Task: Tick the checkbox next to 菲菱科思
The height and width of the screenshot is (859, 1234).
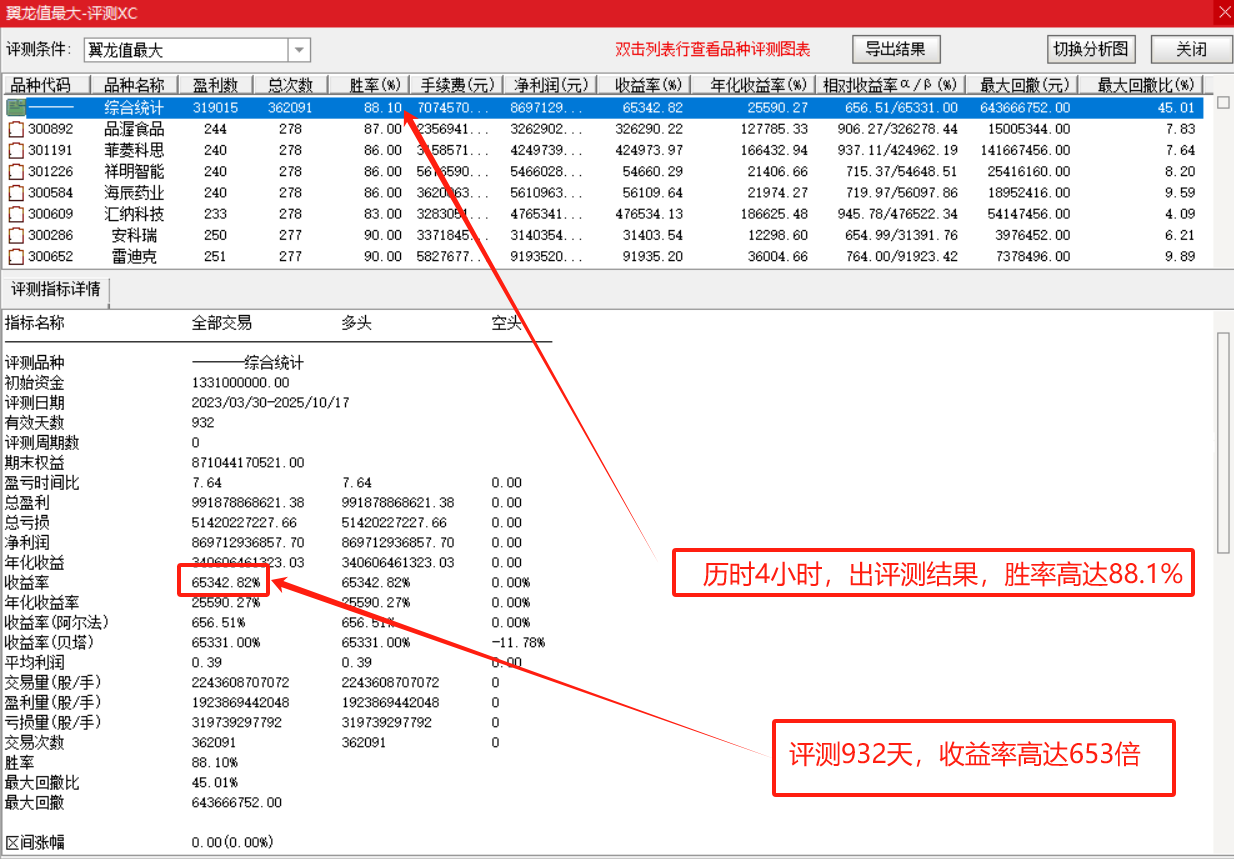Action: coord(16,150)
